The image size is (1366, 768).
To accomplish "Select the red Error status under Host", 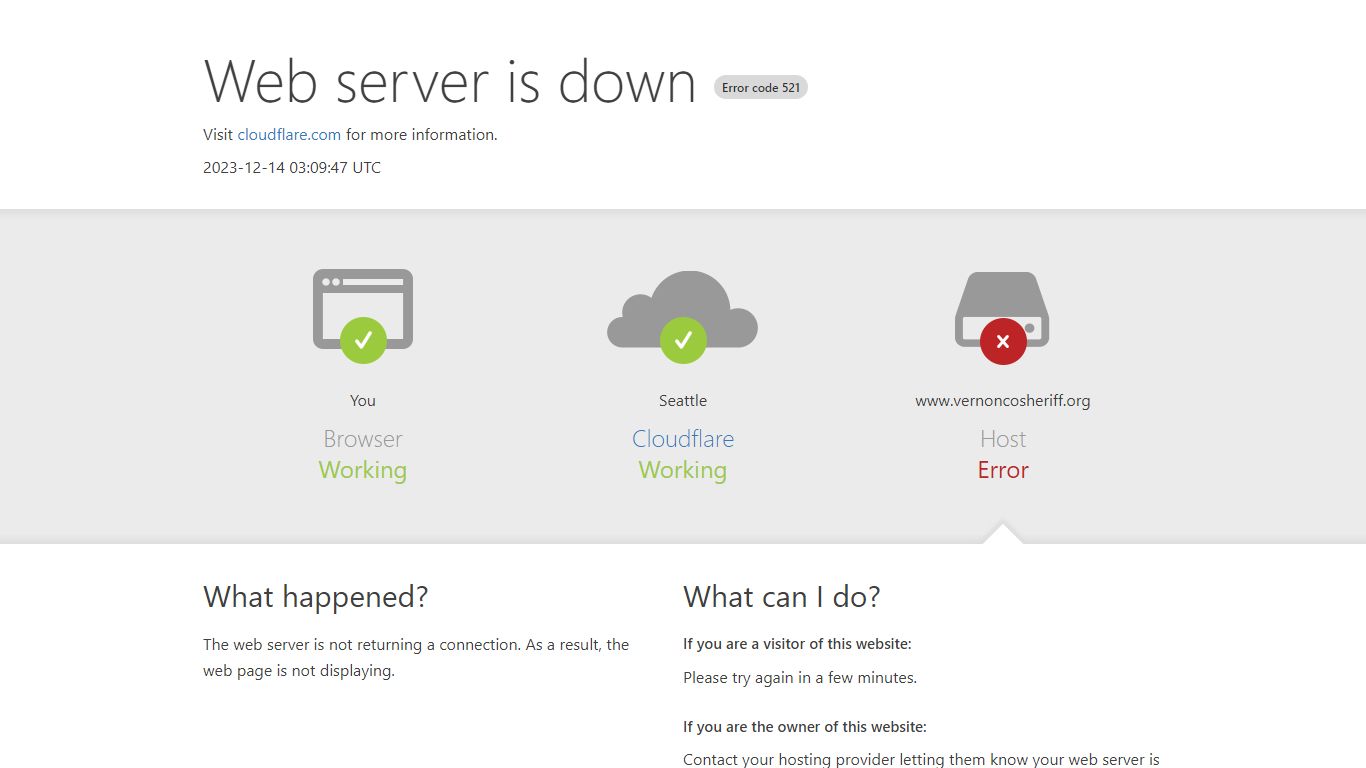I will pyautogui.click(x=1003, y=470).
